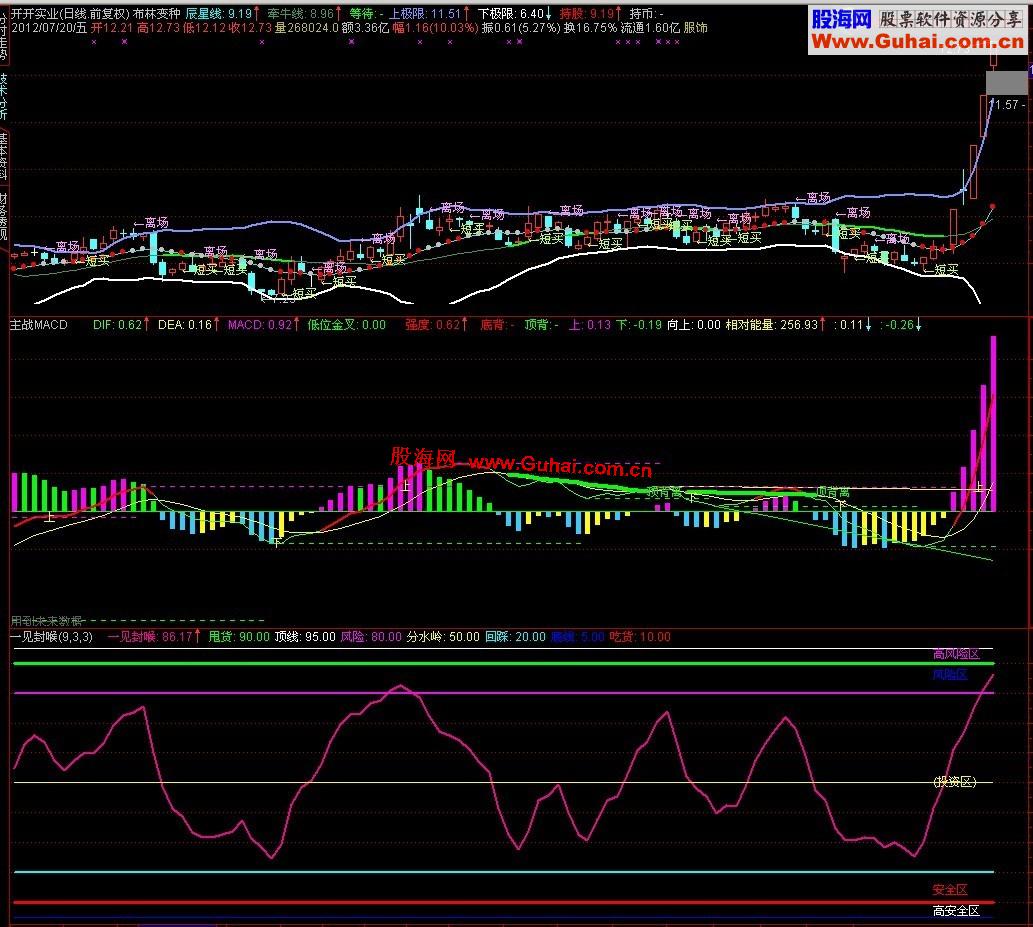Click the amplitude 振0.61(5.27%)
The height and width of the screenshot is (927, 1033).
click(521, 28)
